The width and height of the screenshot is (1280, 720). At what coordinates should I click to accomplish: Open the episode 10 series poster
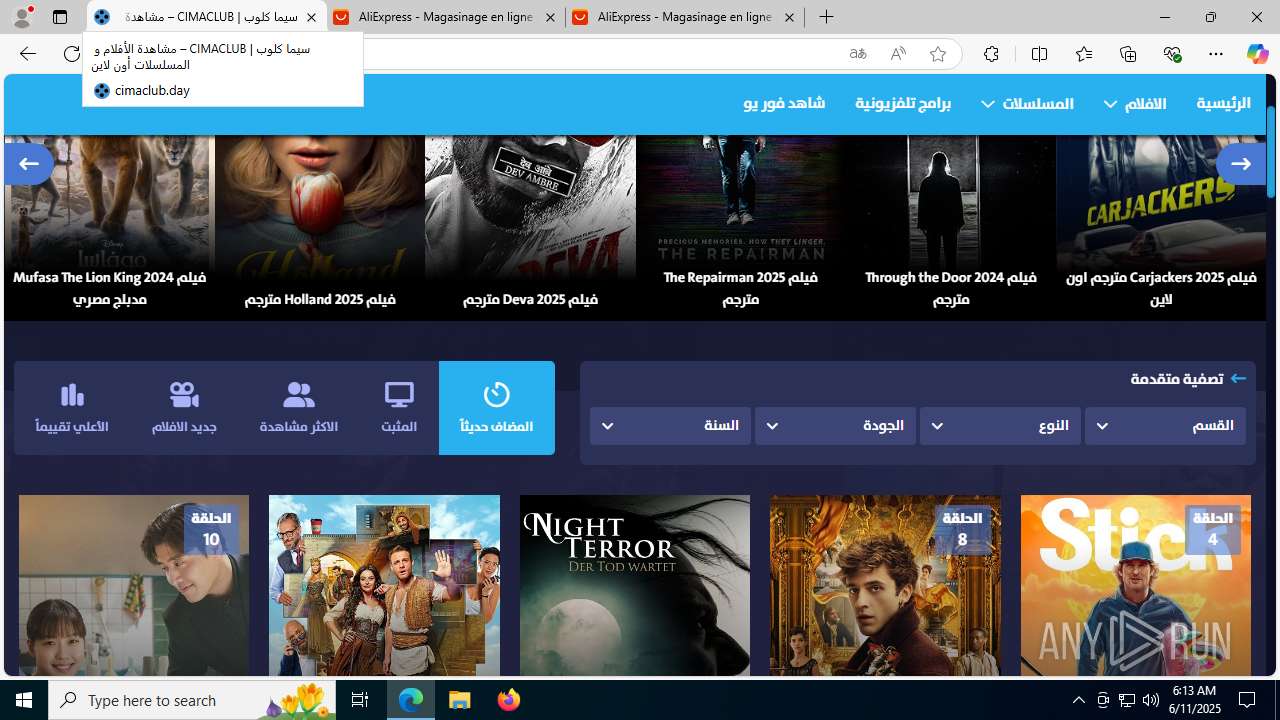click(x=134, y=585)
